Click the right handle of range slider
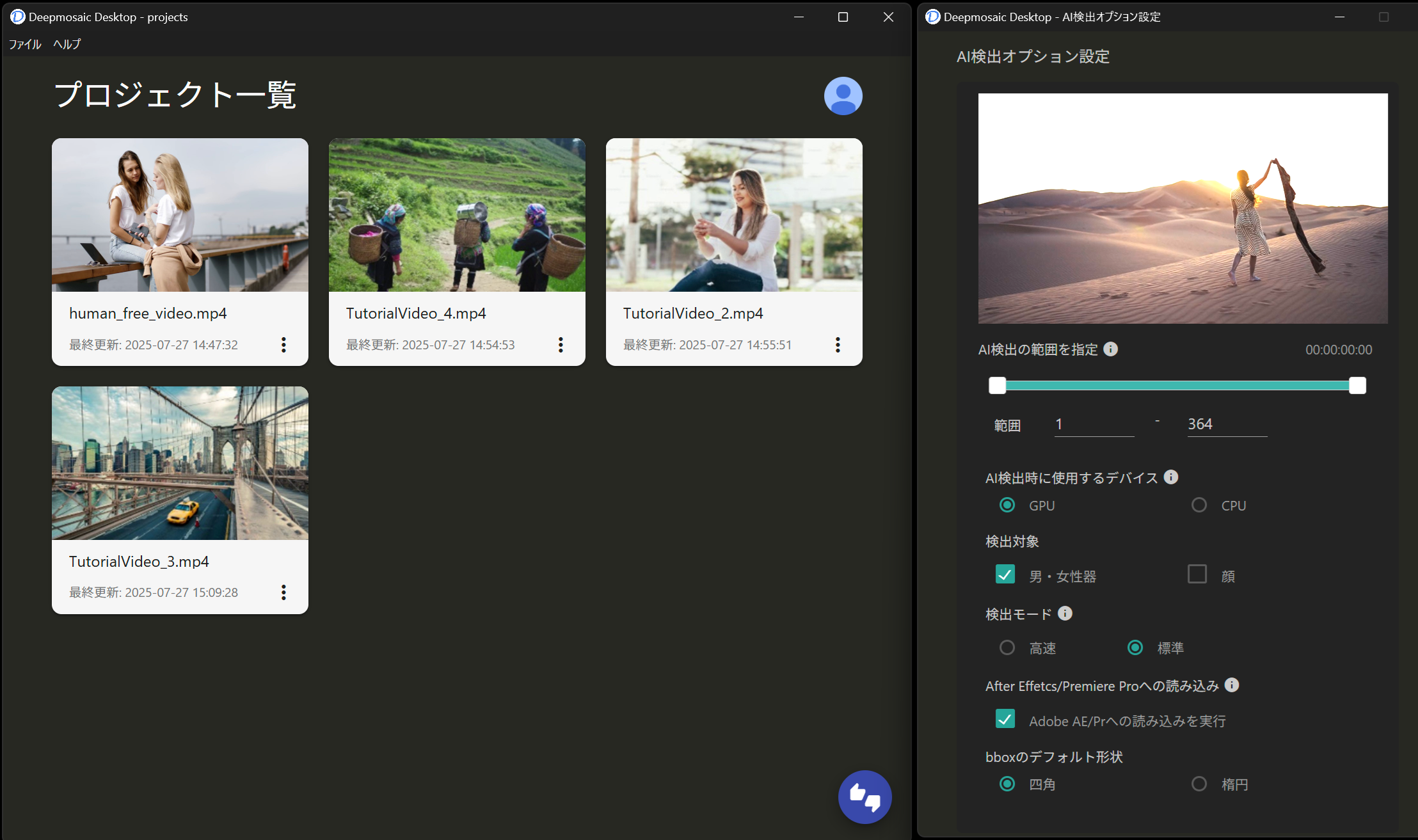This screenshot has width=1418, height=840. point(1357,385)
